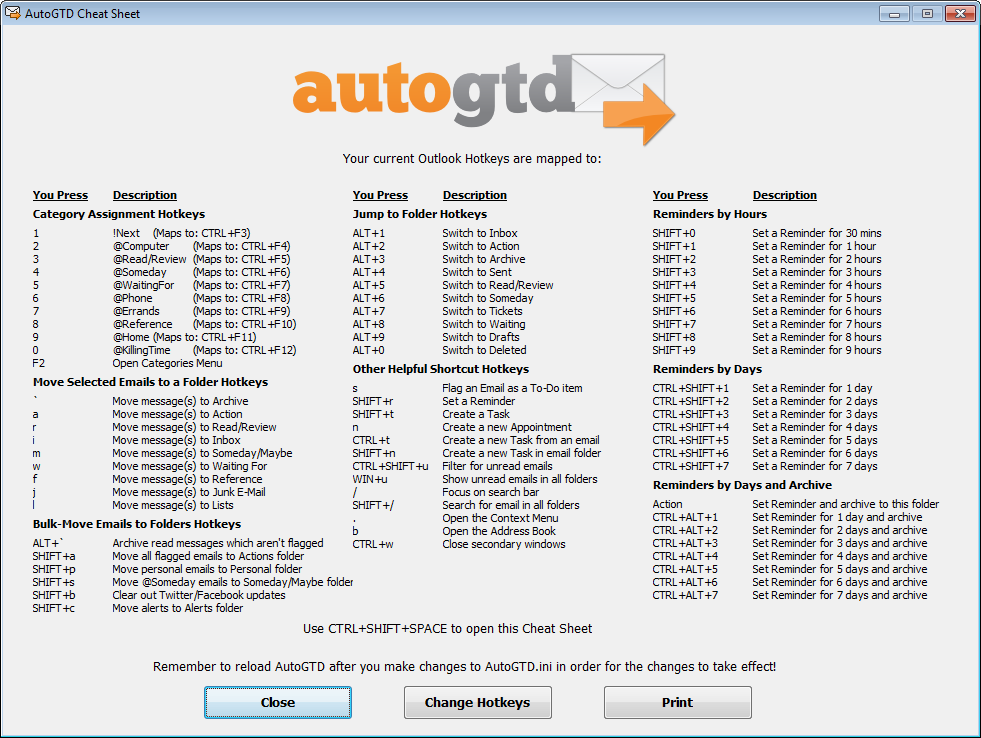Click the AutoGTD title bar icon
This screenshot has width=981, height=738.
13,13
